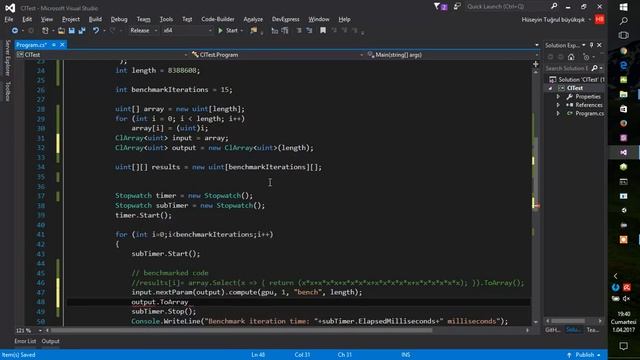Click the Quick Launch magnifier icon
The height and width of the screenshot is (360, 640).
point(554,7)
